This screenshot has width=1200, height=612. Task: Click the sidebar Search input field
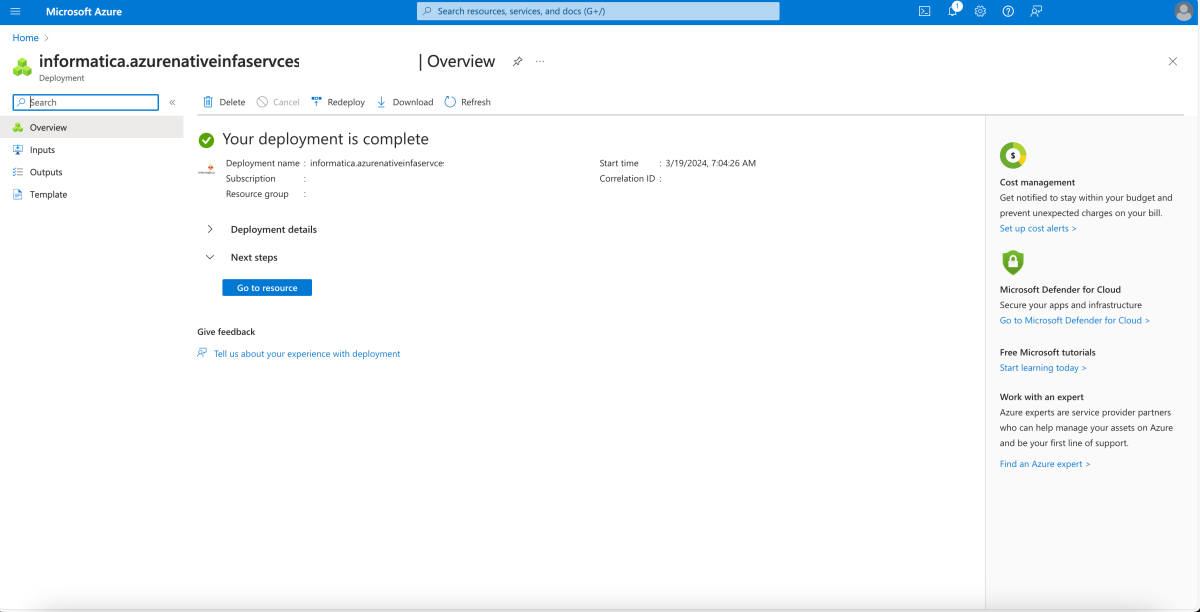(x=85, y=102)
